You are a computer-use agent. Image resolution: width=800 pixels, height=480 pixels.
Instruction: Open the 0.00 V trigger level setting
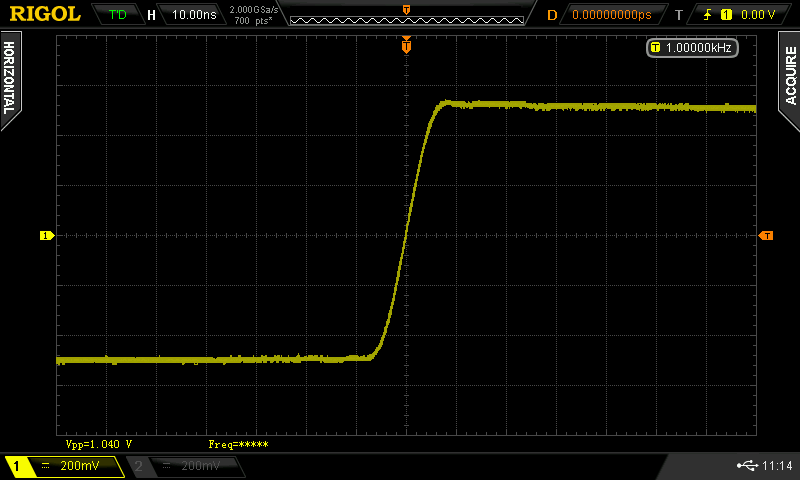pos(757,15)
